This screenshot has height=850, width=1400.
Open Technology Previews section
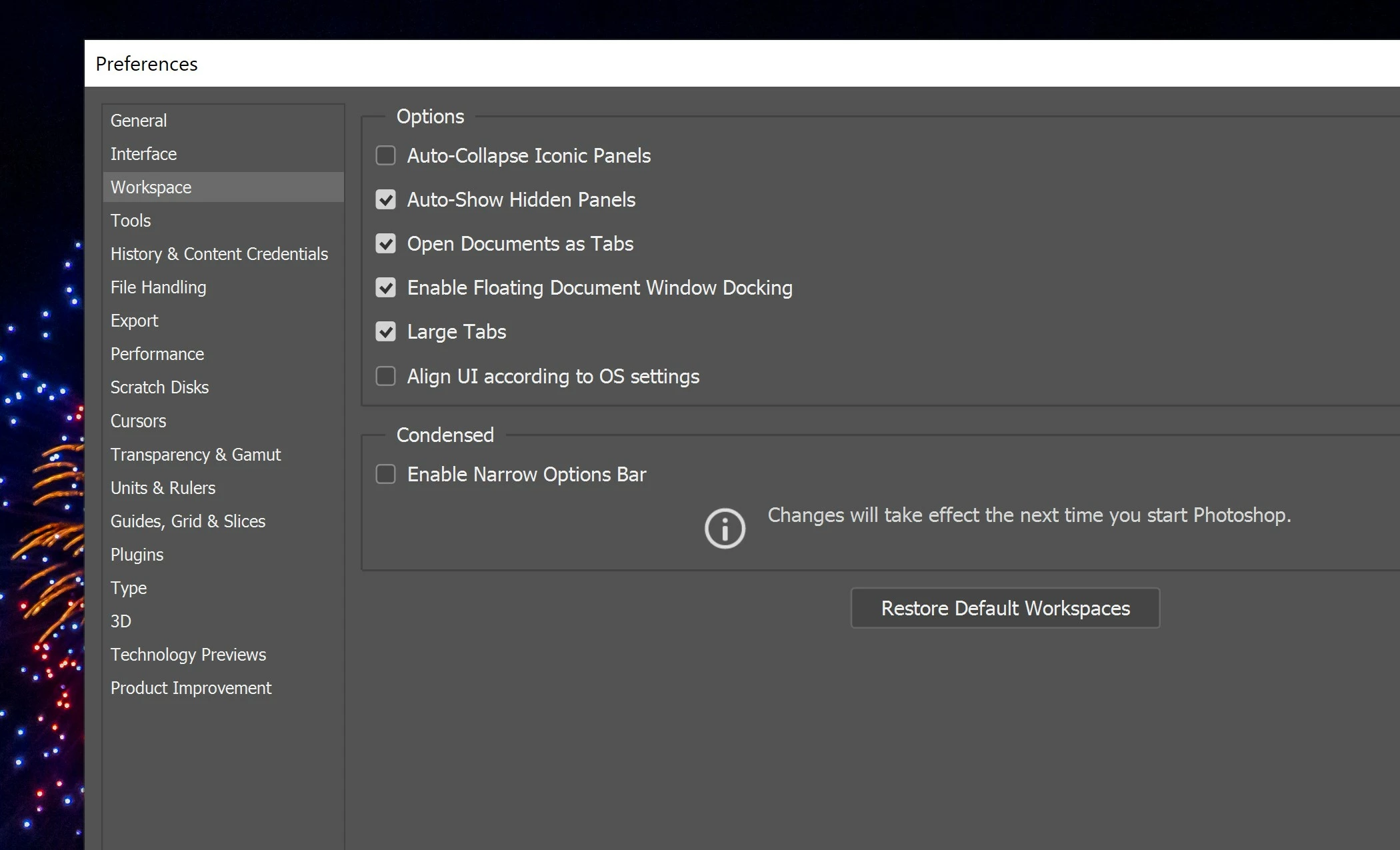(x=188, y=655)
